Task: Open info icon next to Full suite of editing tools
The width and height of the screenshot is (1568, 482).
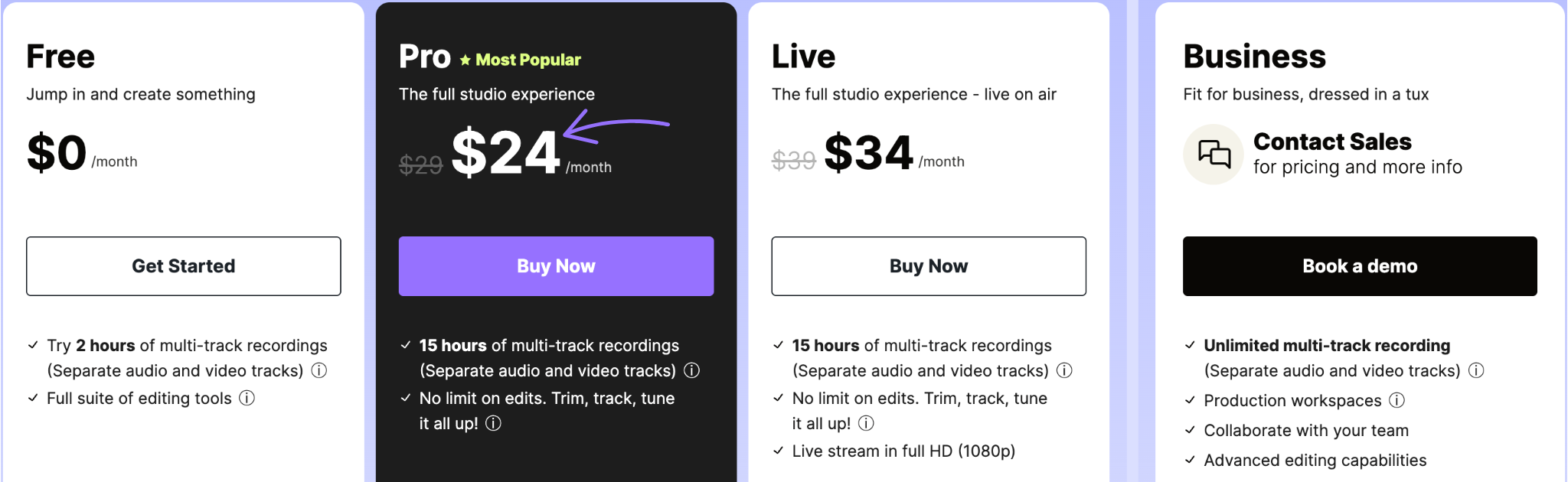Action: (x=247, y=398)
